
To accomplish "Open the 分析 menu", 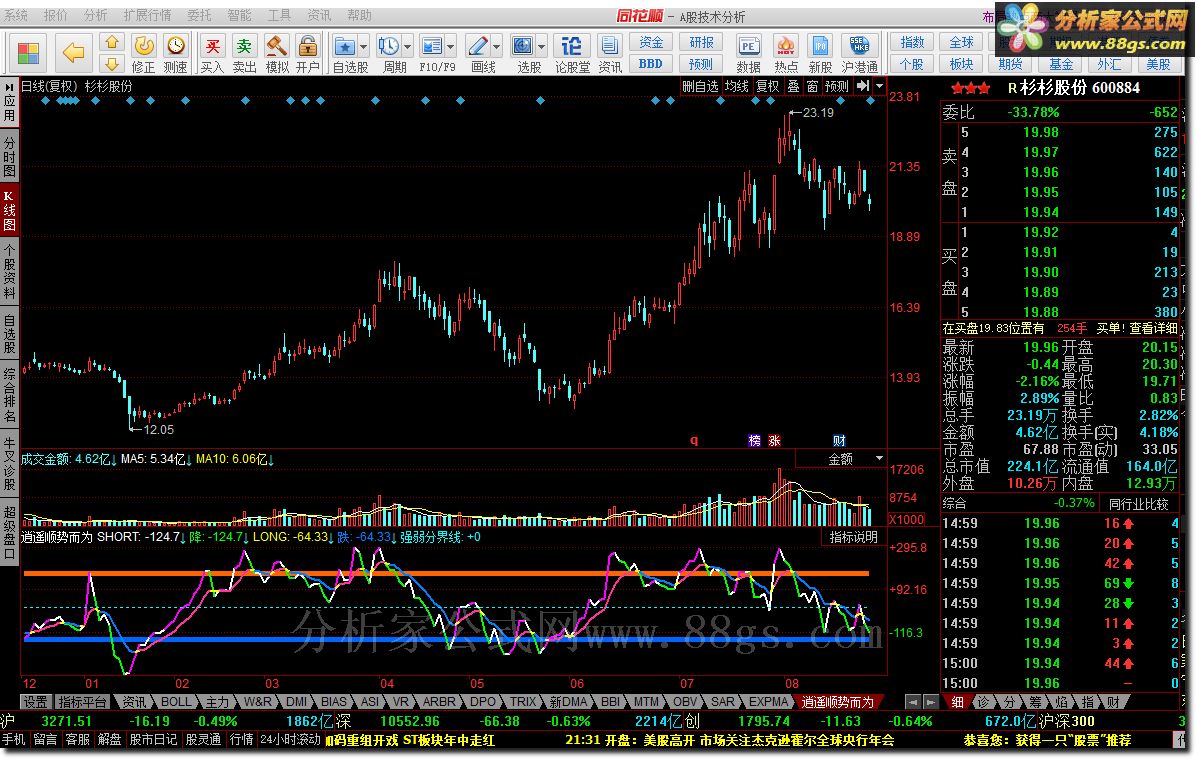I will tap(95, 15).
